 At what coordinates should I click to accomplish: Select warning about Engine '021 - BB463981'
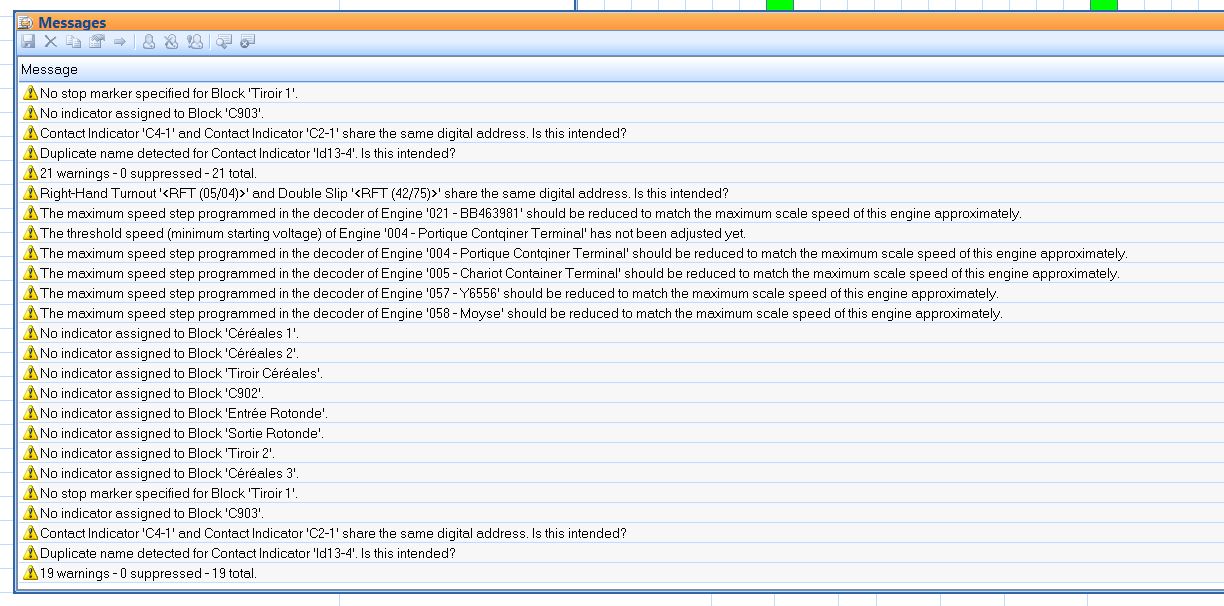click(x=530, y=213)
